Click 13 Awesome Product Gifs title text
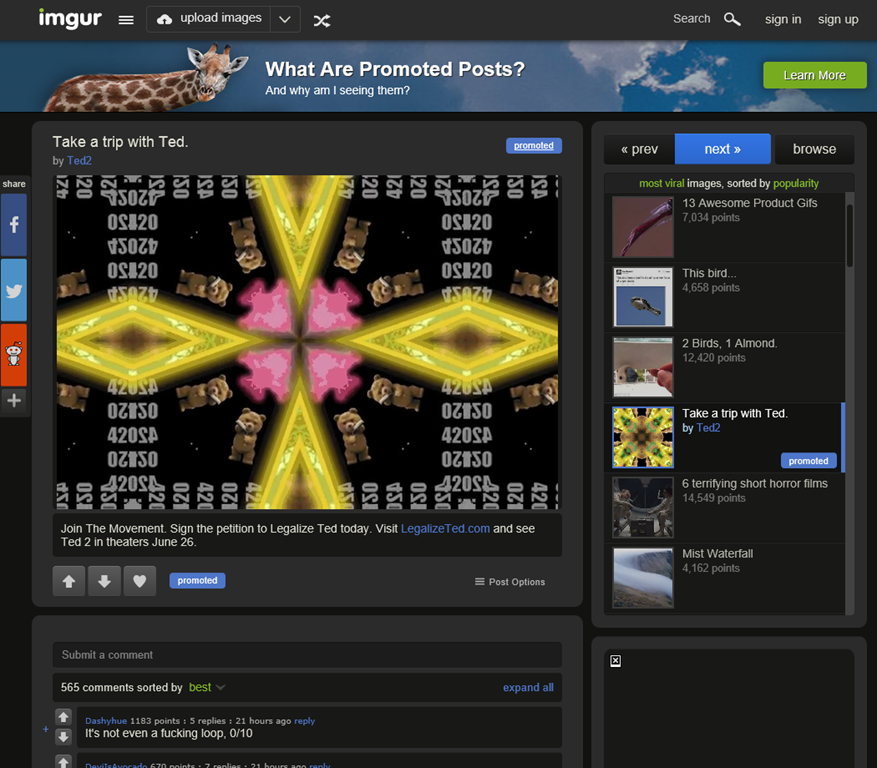This screenshot has width=877, height=768. (x=749, y=203)
